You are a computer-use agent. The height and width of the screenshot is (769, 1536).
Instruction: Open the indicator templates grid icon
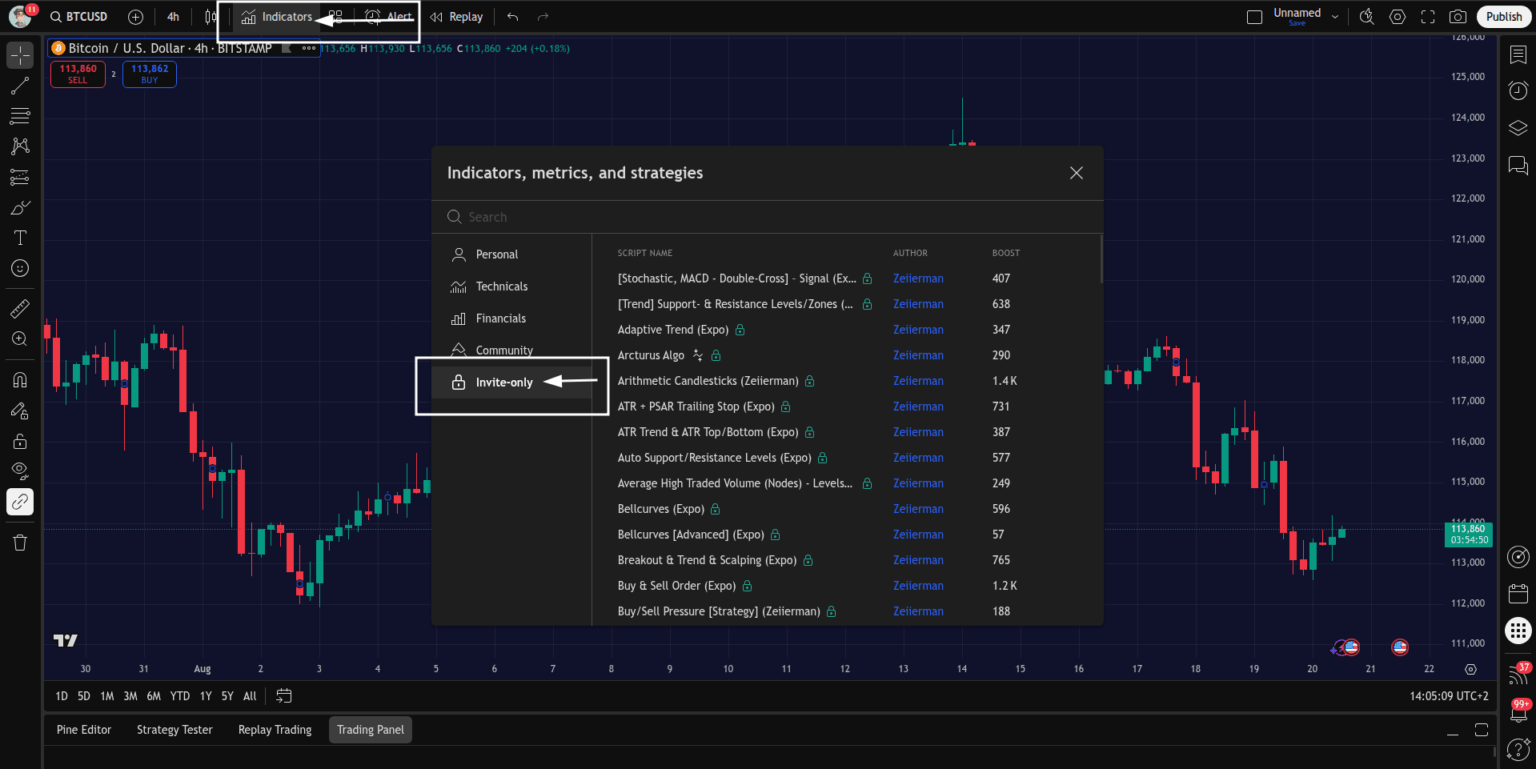coord(336,16)
